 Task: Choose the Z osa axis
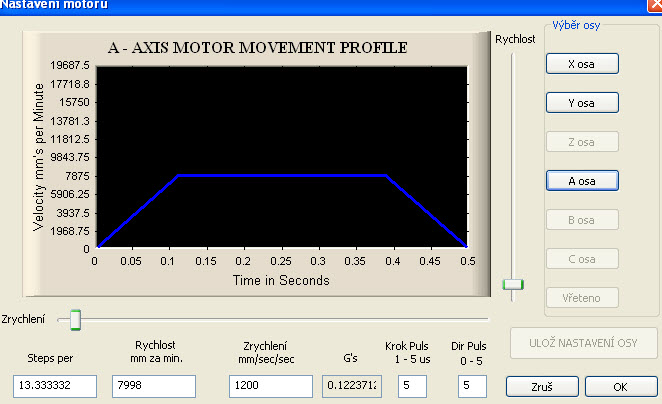coord(582,141)
